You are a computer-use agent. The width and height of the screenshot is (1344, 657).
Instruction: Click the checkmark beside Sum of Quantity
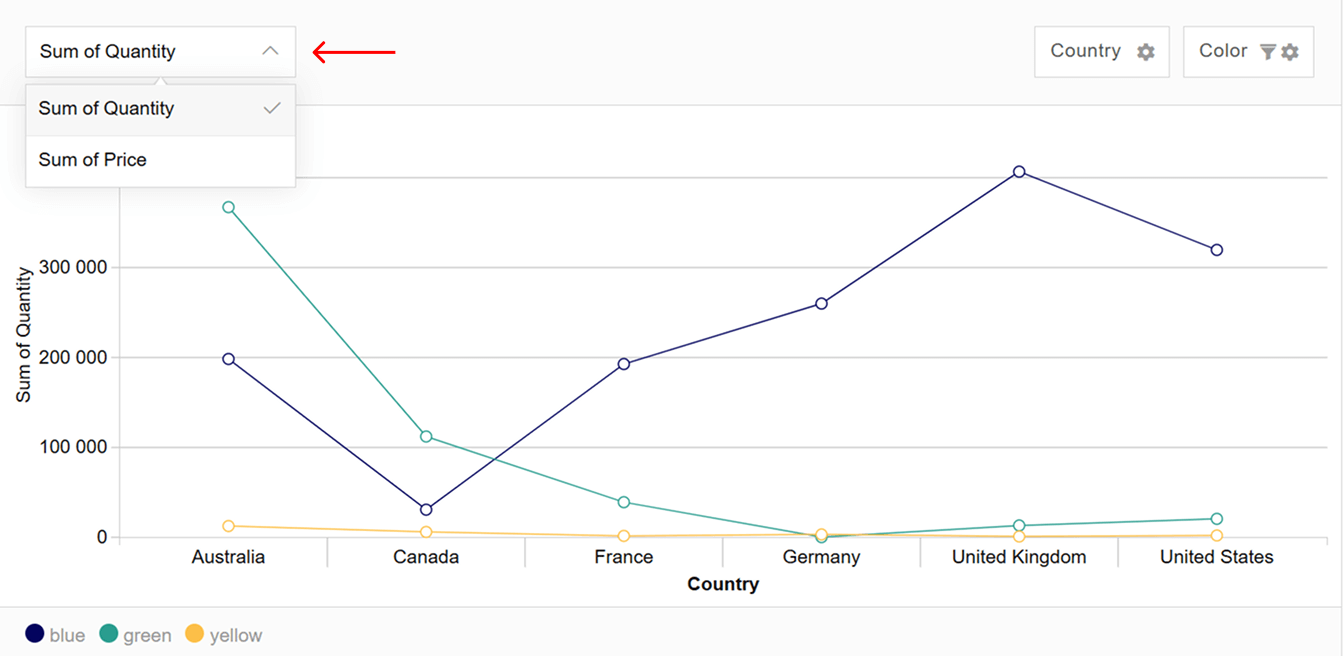point(272,109)
